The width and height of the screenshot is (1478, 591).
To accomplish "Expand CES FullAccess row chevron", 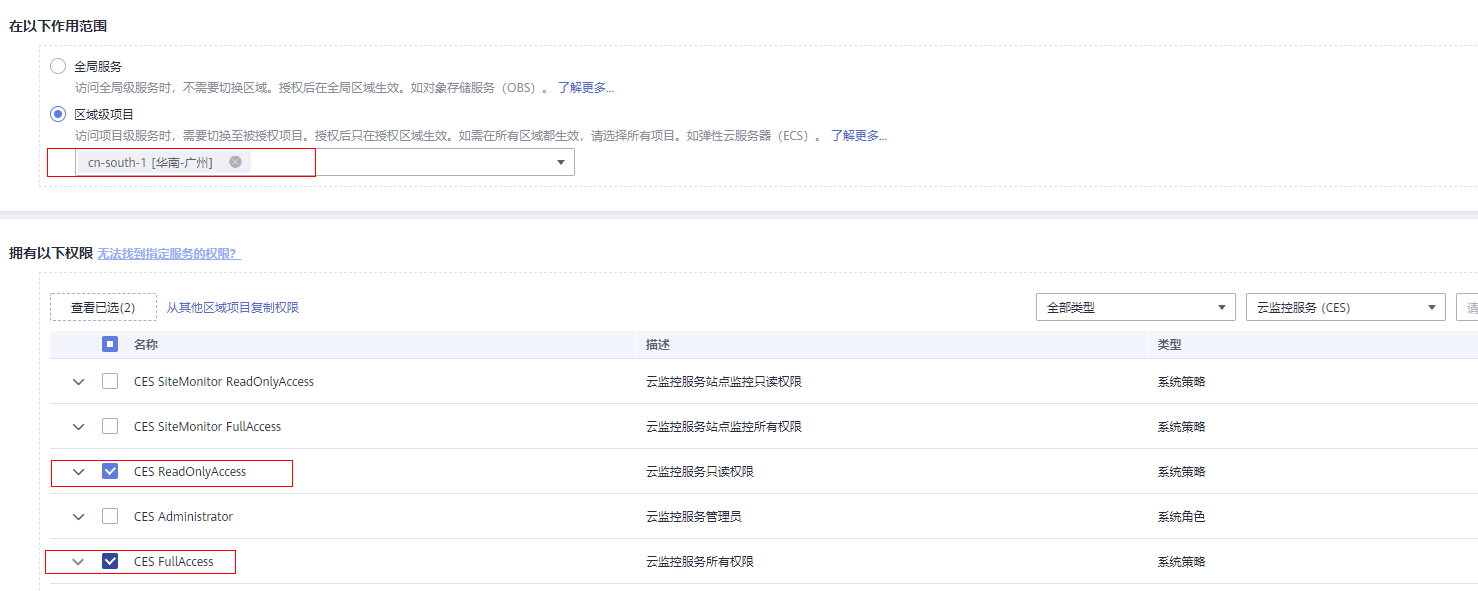I will (x=79, y=562).
